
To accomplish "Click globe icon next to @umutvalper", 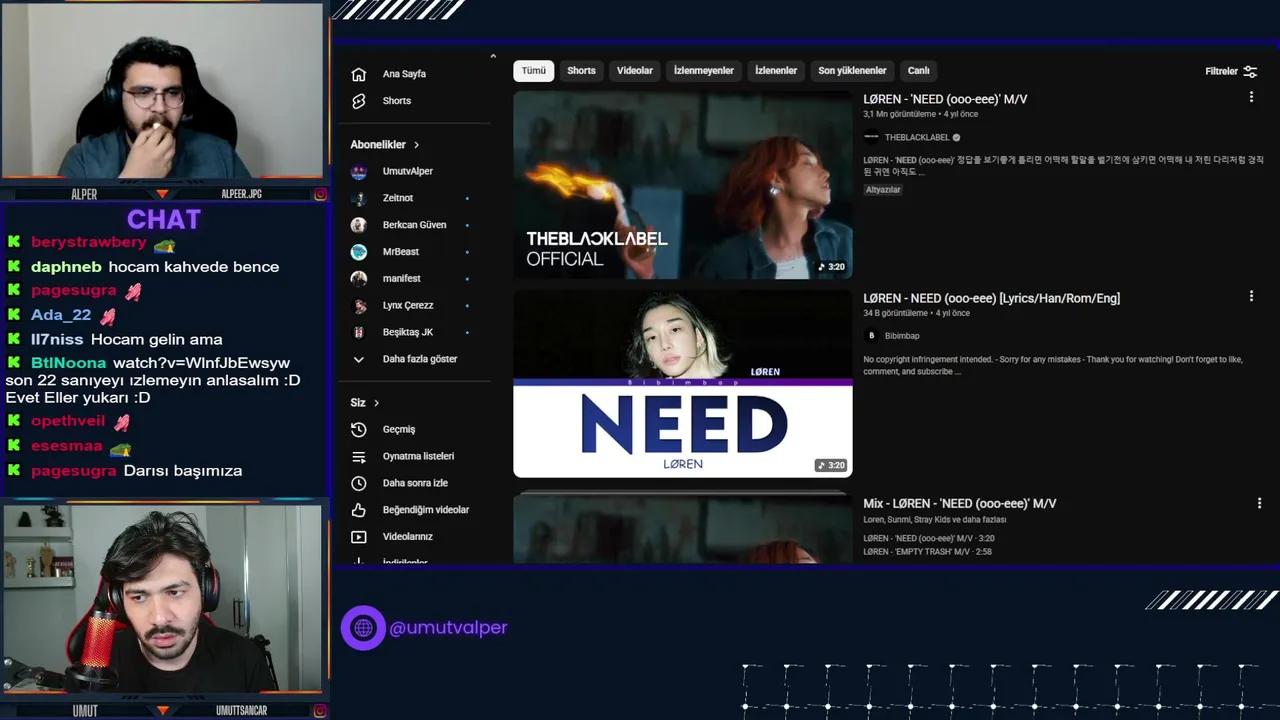I will [363, 628].
